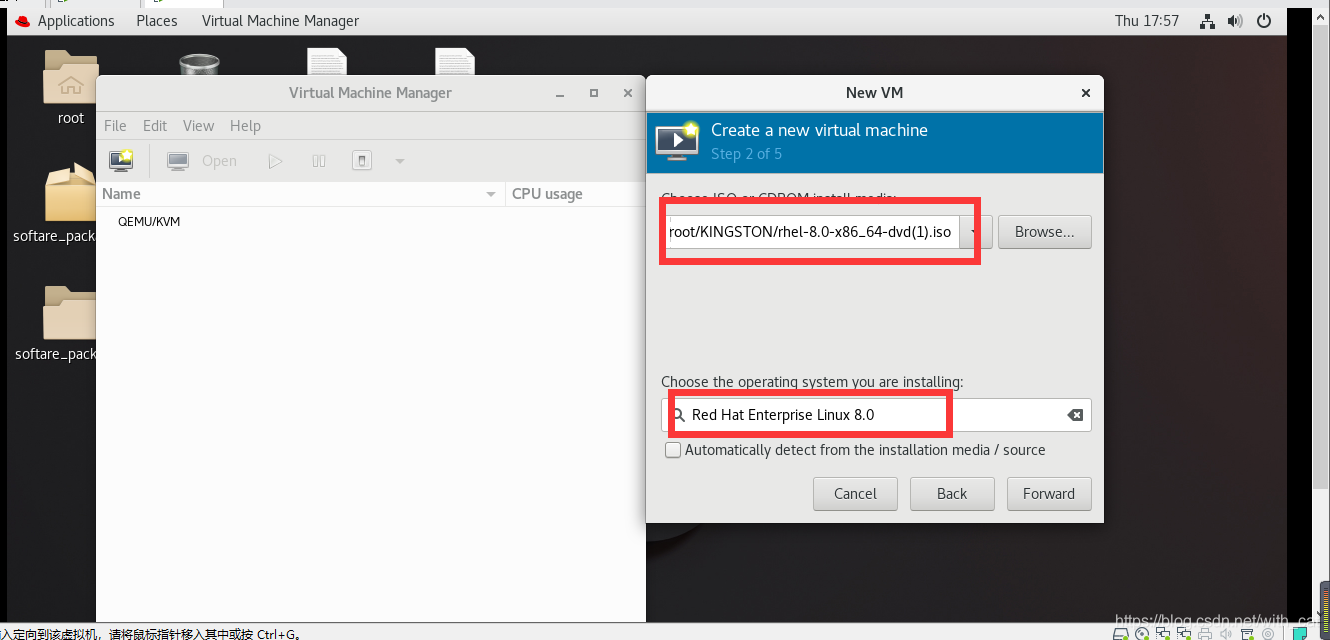The image size is (1330, 640).
Task: Click the Browse... button
Action: tap(1044, 232)
